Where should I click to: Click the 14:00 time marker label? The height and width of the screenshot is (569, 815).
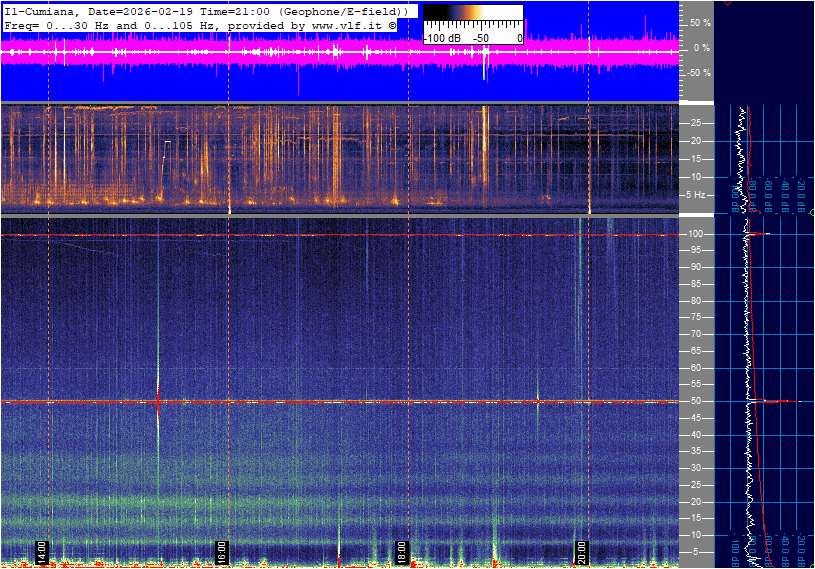[x=42, y=552]
